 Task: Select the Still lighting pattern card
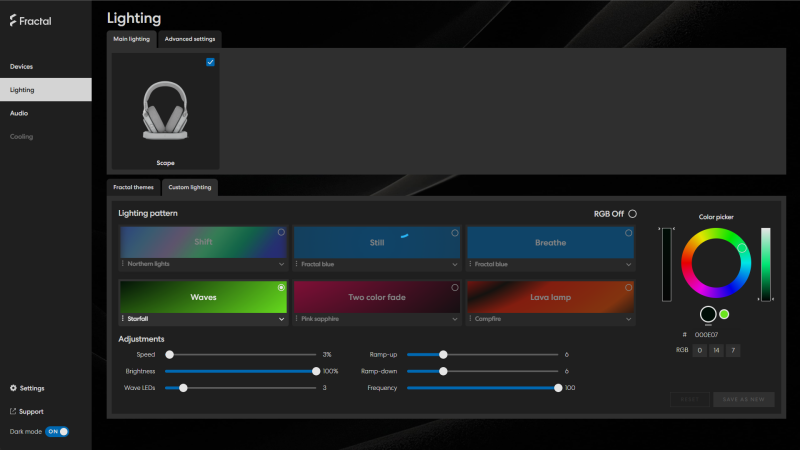[x=377, y=242]
